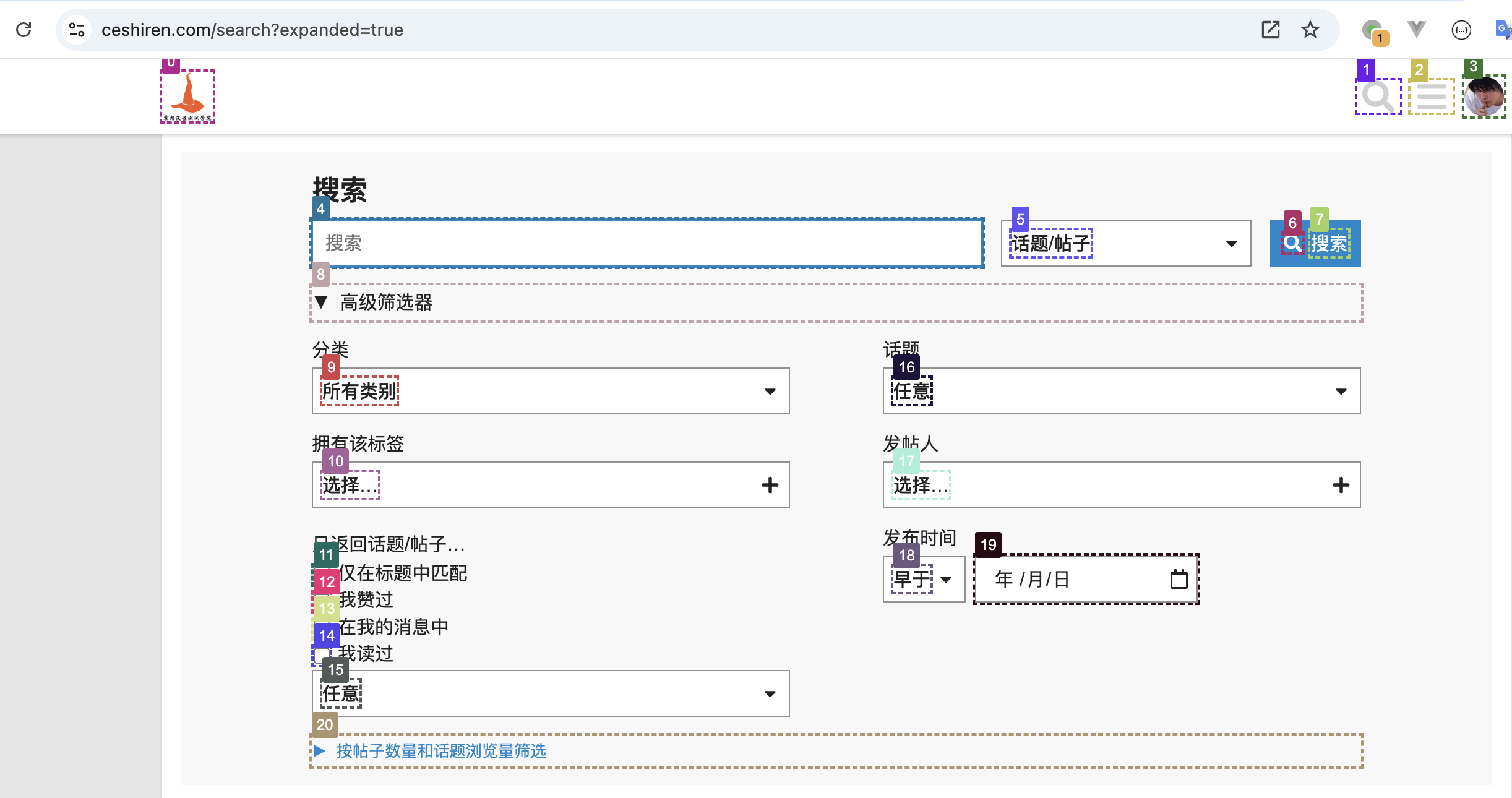The height and width of the screenshot is (798, 1512).
Task: Click the main 搜索 text input
Action: click(x=646, y=243)
